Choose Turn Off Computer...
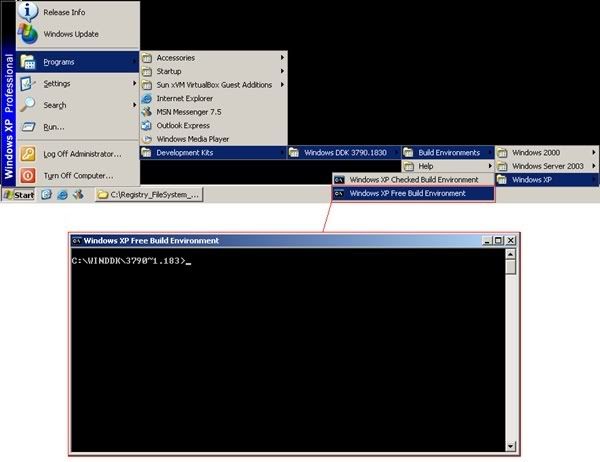This screenshot has width=600, height=462. coord(78,176)
